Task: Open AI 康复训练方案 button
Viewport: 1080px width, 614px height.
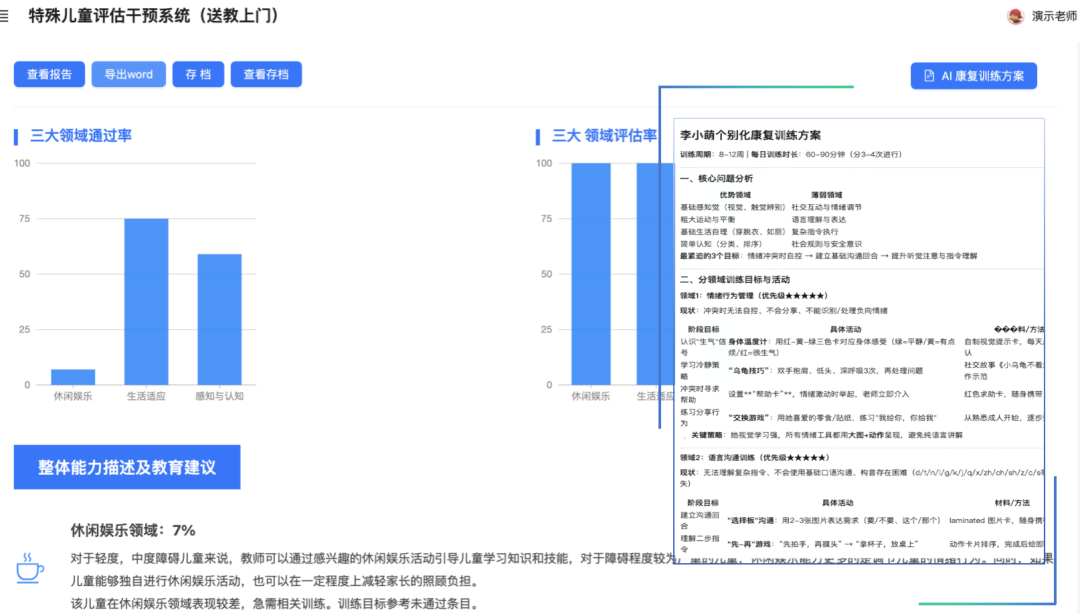Action: [x=973, y=76]
